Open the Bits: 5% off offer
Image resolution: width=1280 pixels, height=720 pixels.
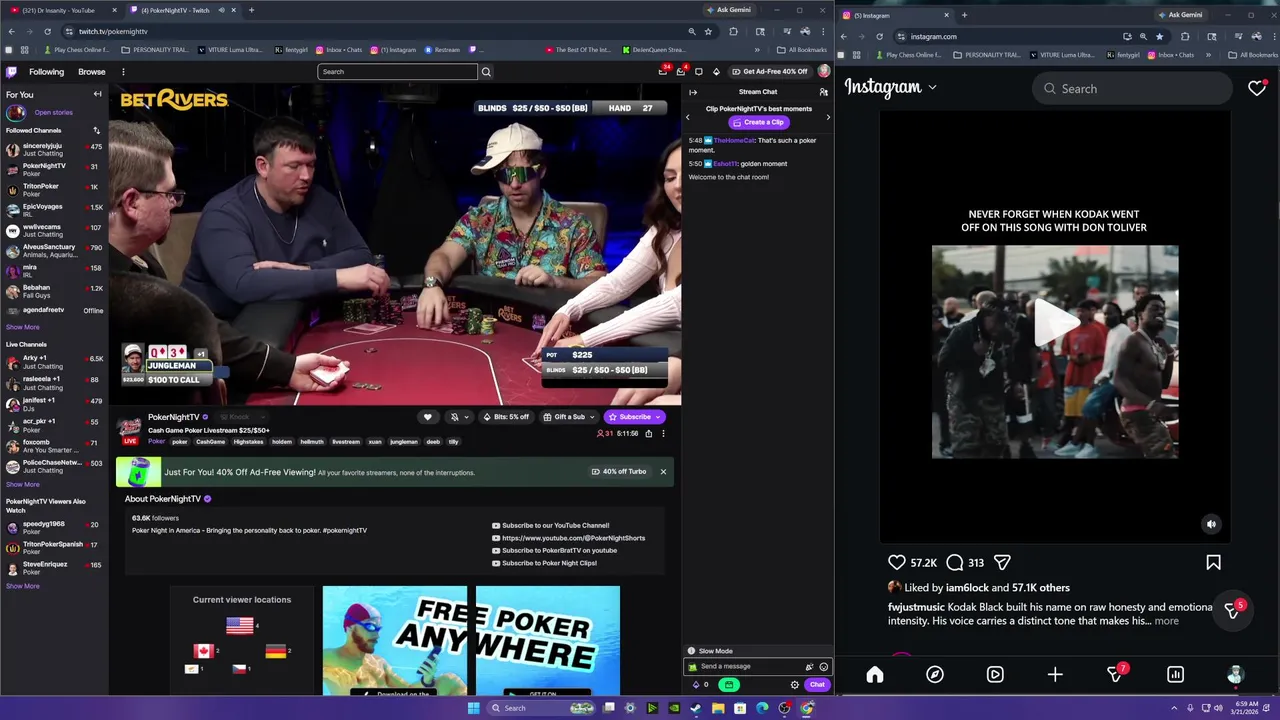(506, 417)
